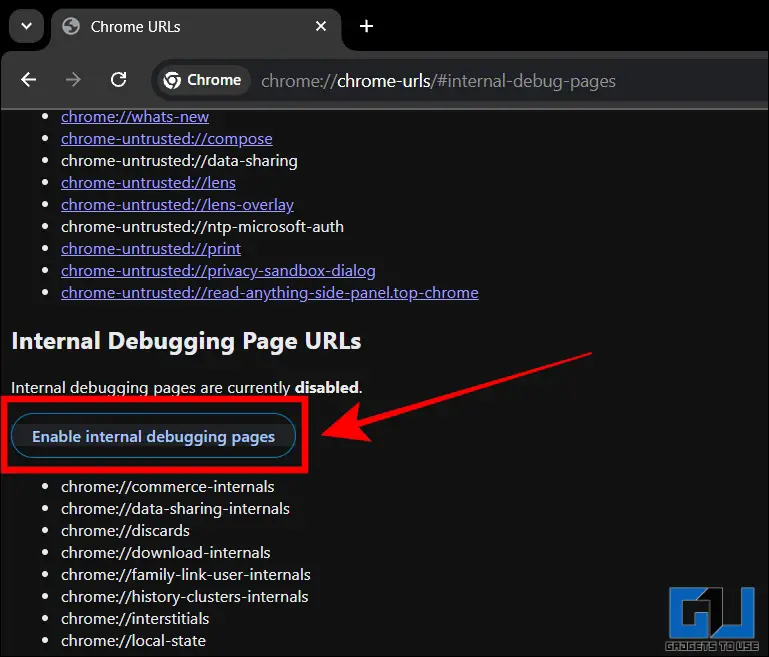Click the Chrome URLs tab globe favicon
769x657 pixels.
click(71, 26)
